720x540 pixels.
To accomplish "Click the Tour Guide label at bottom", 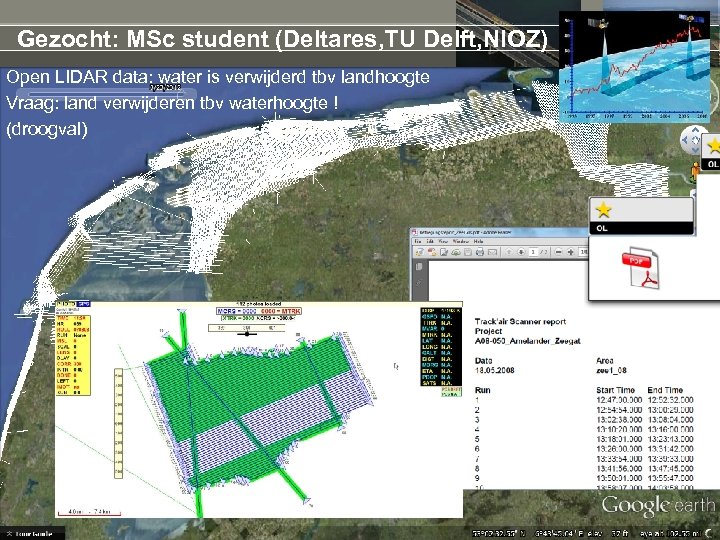I will point(32,534).
